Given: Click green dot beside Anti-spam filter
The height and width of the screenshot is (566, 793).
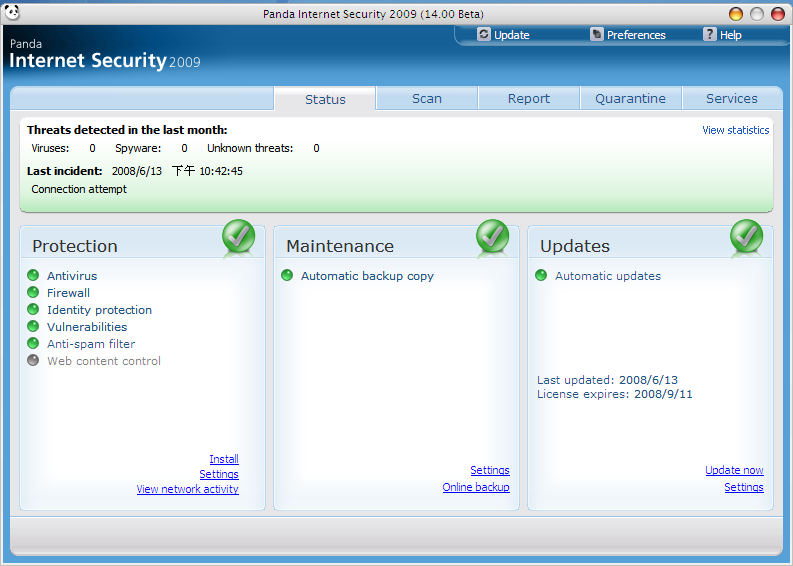Looking at the screenshot, I should pos(33,343).
